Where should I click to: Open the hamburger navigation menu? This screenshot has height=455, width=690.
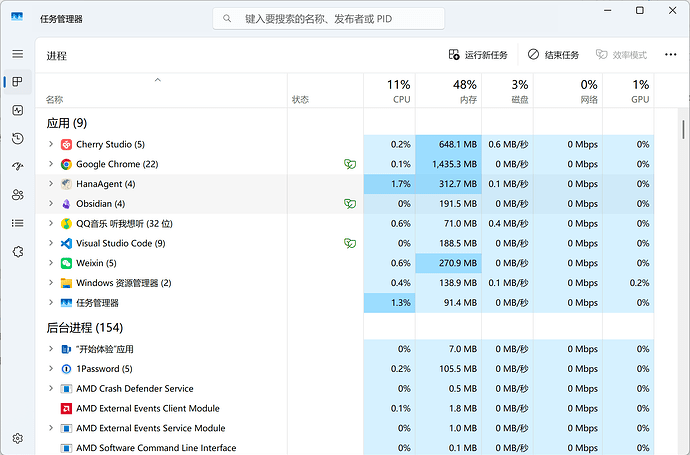tap(18, 54)
